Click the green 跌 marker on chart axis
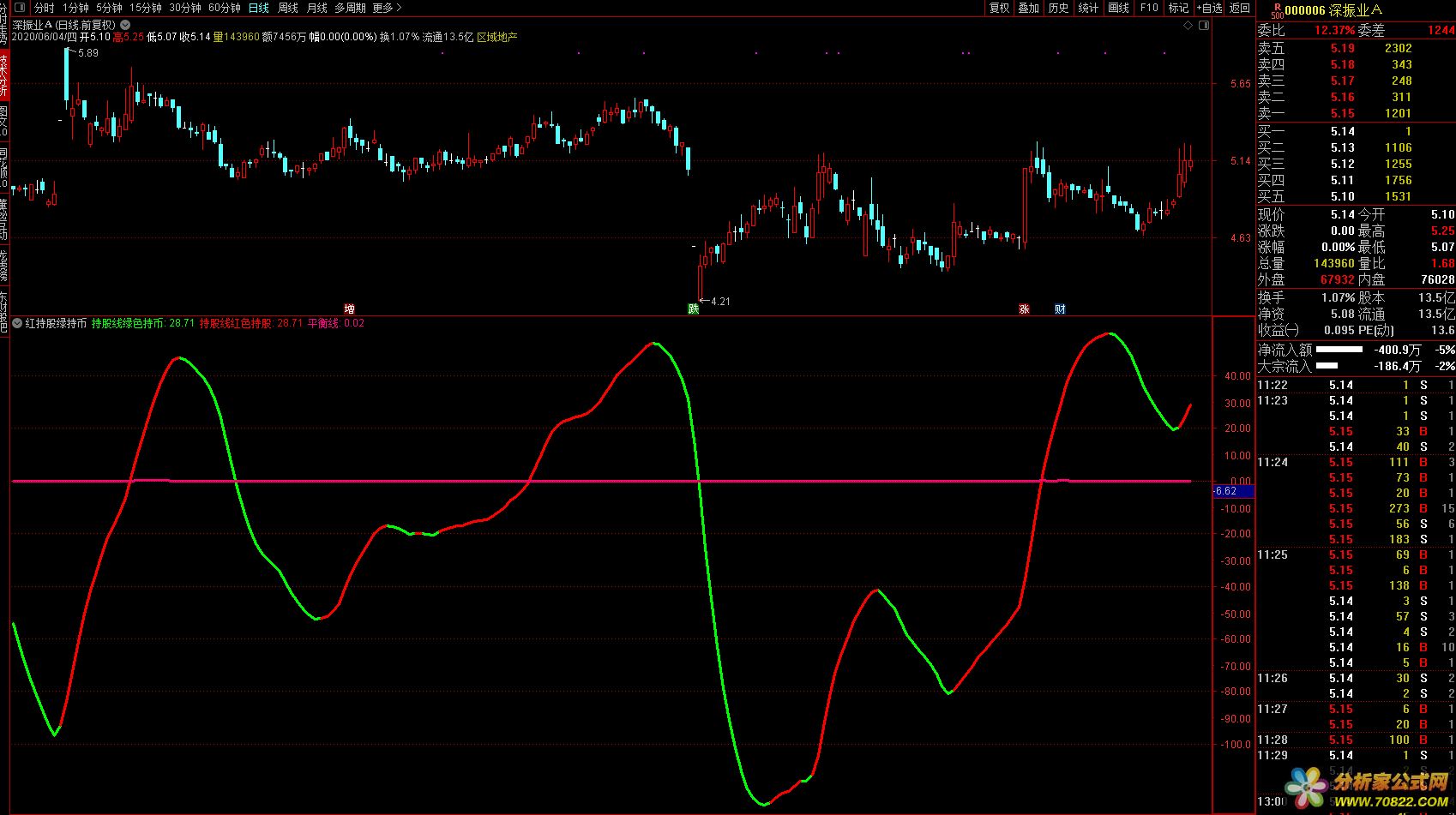The height and width of the screenshot is (815, 1456). pos(693,309)
